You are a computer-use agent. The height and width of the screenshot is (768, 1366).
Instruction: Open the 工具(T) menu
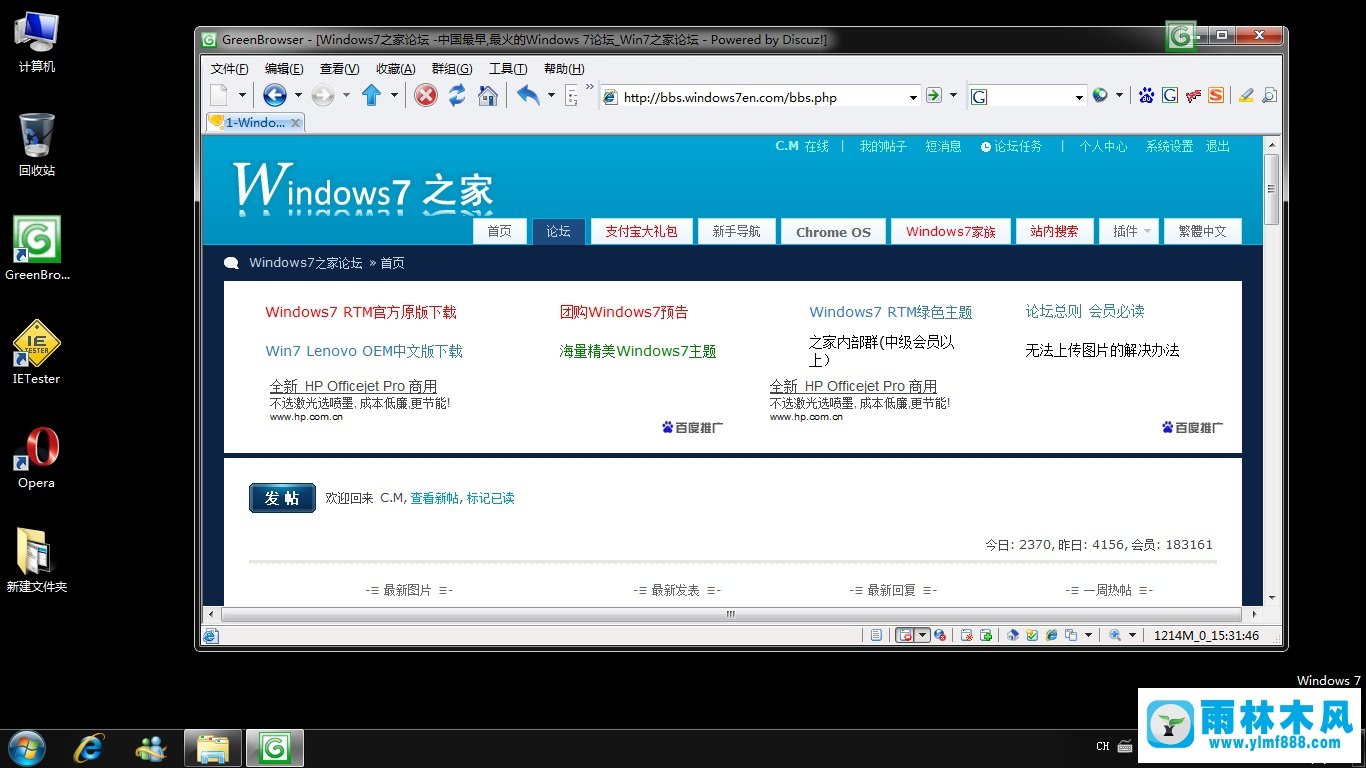point(508,68)
